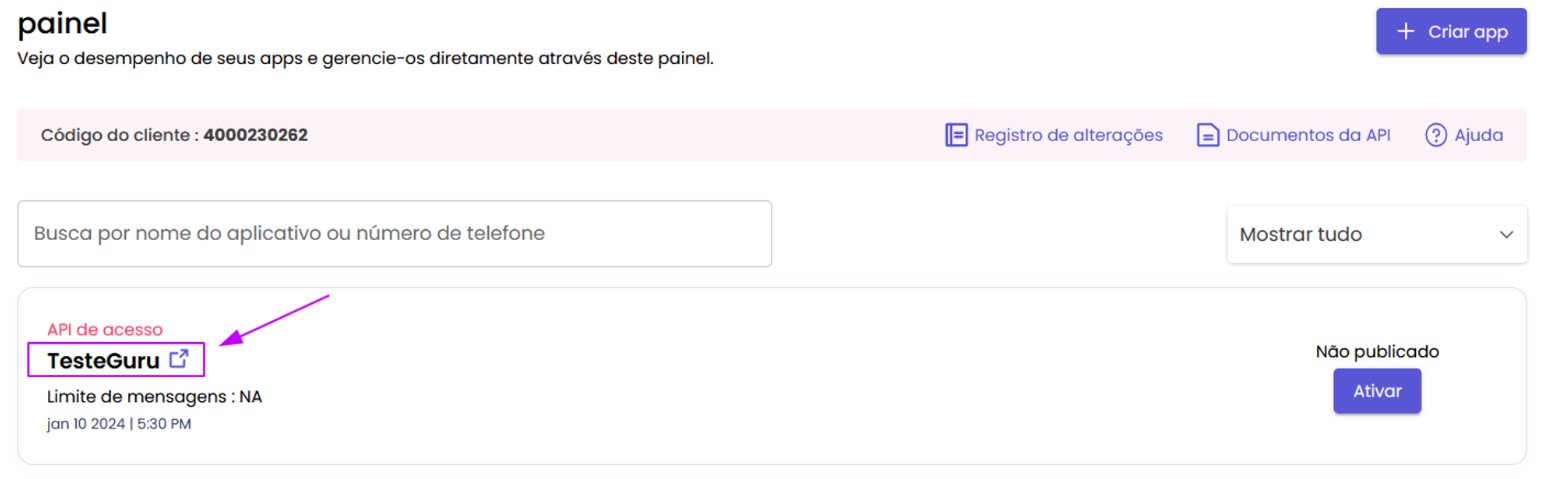Open TesteGuru via external link icon
Image resolution: width=1543 pixels, height=479 pixels.
(179, 359)
